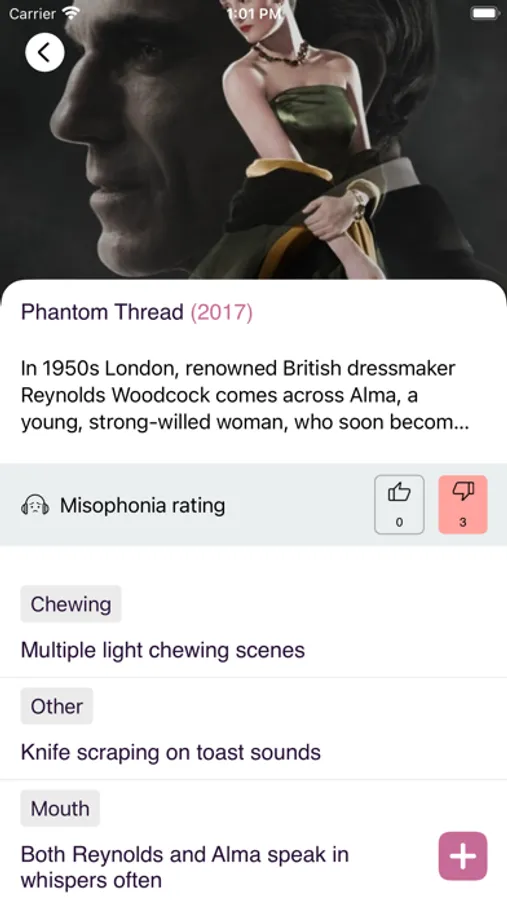Tap the pink plus add button
Viewport: 507px width, 900px height.
click(463, 856)
